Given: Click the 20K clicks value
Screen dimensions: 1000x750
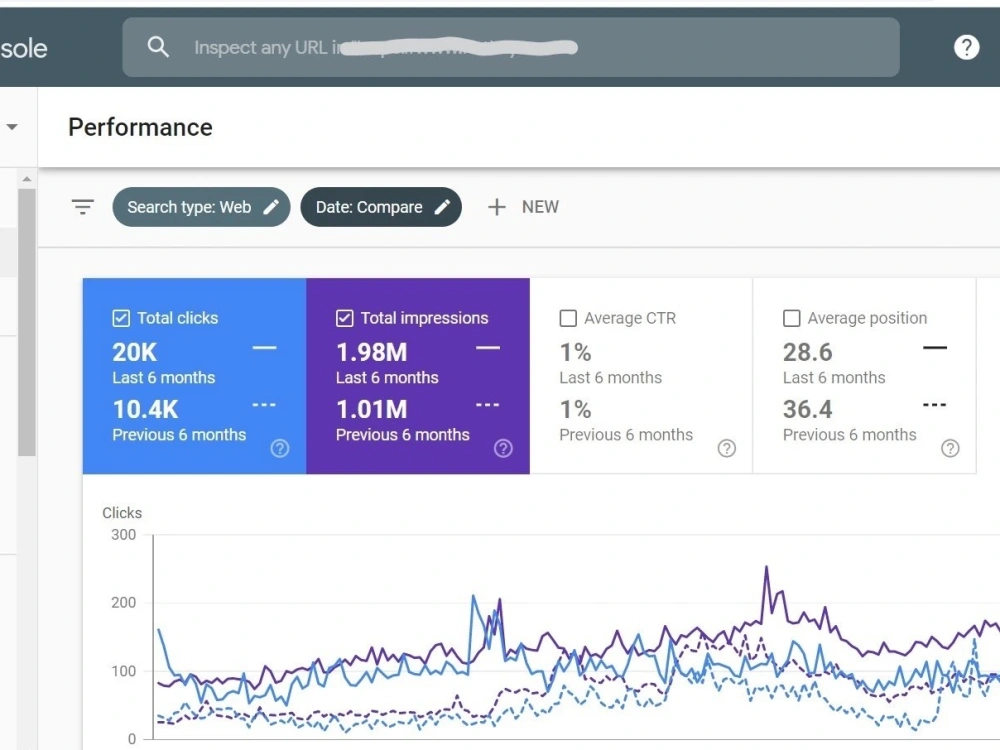Looking at the screenshot, I should click(x=135, y=352).
